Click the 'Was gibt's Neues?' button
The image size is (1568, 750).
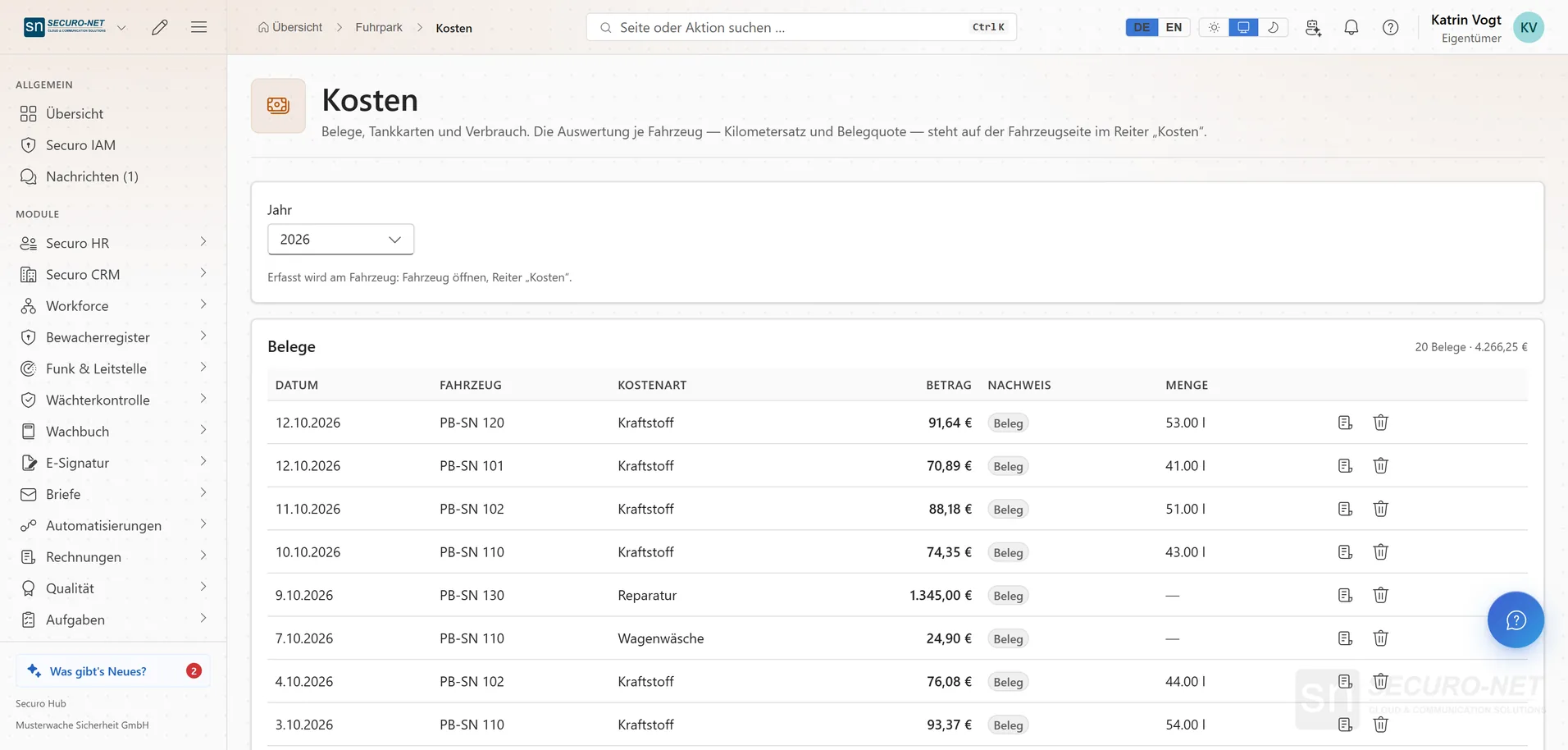pyautogui.click(x=113, y=671)
